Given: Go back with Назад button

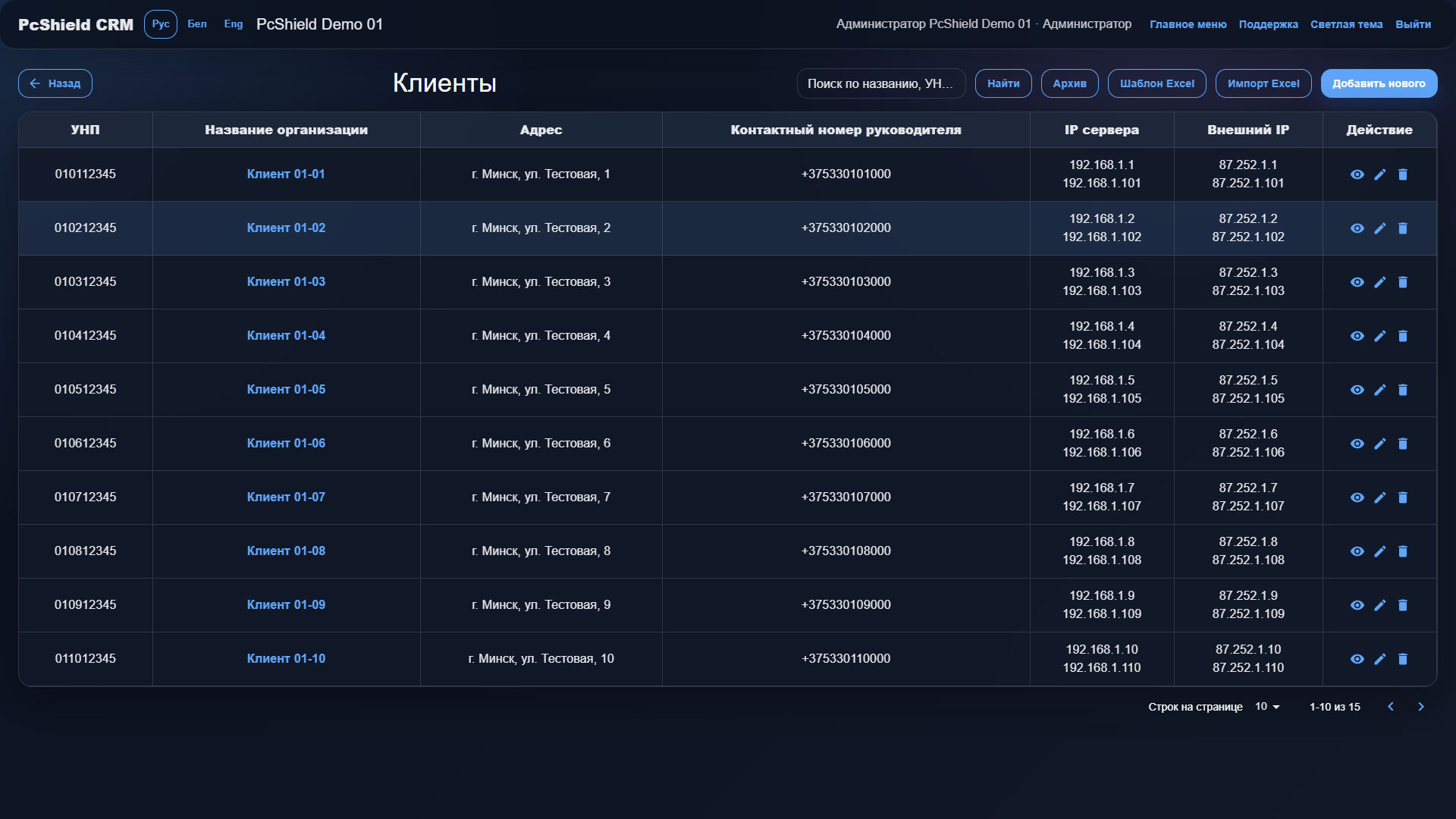Looking at the screenshot, I should pos(55,83).
